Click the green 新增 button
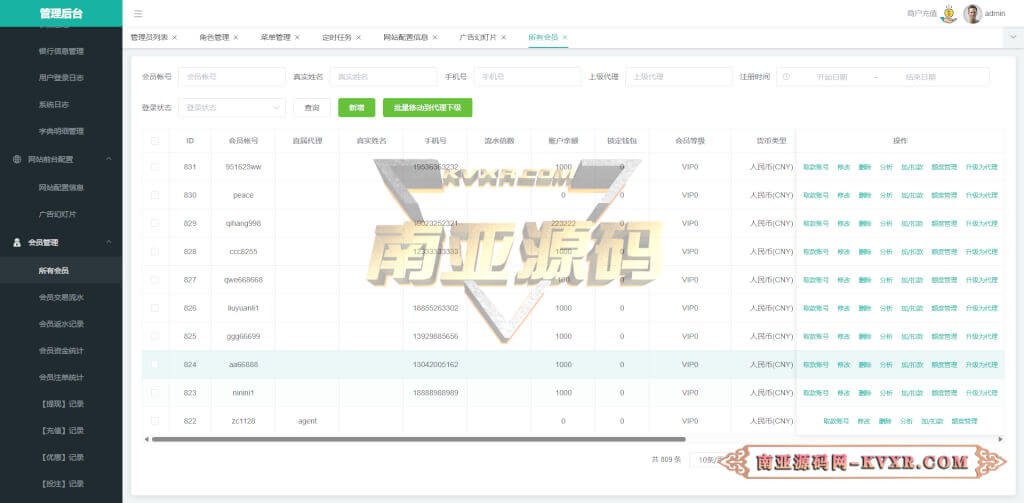Image resolution: width=1024 pixels, height=503 pixels. pos(356,107)
